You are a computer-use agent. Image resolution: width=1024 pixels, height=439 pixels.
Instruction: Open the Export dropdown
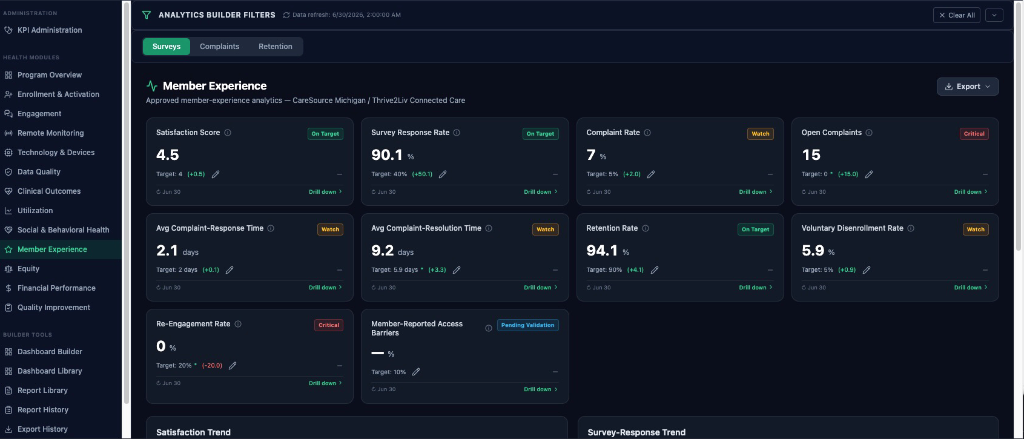pos(967,86)
